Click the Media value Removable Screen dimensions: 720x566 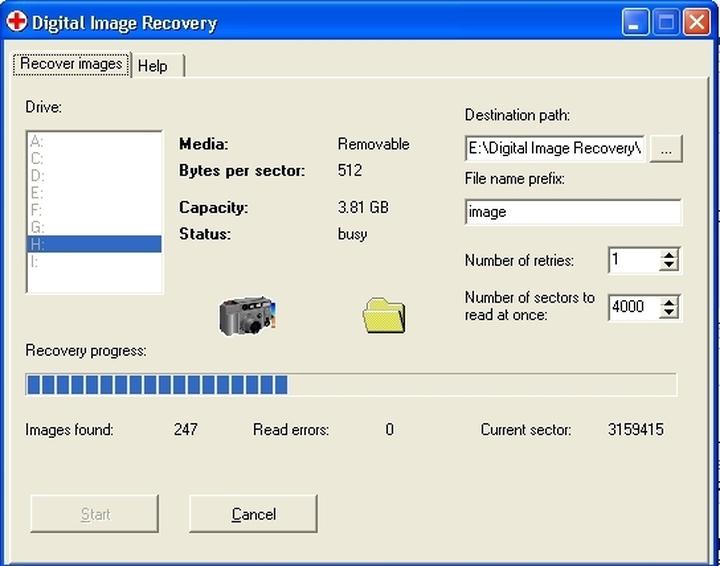pos(373,144)
